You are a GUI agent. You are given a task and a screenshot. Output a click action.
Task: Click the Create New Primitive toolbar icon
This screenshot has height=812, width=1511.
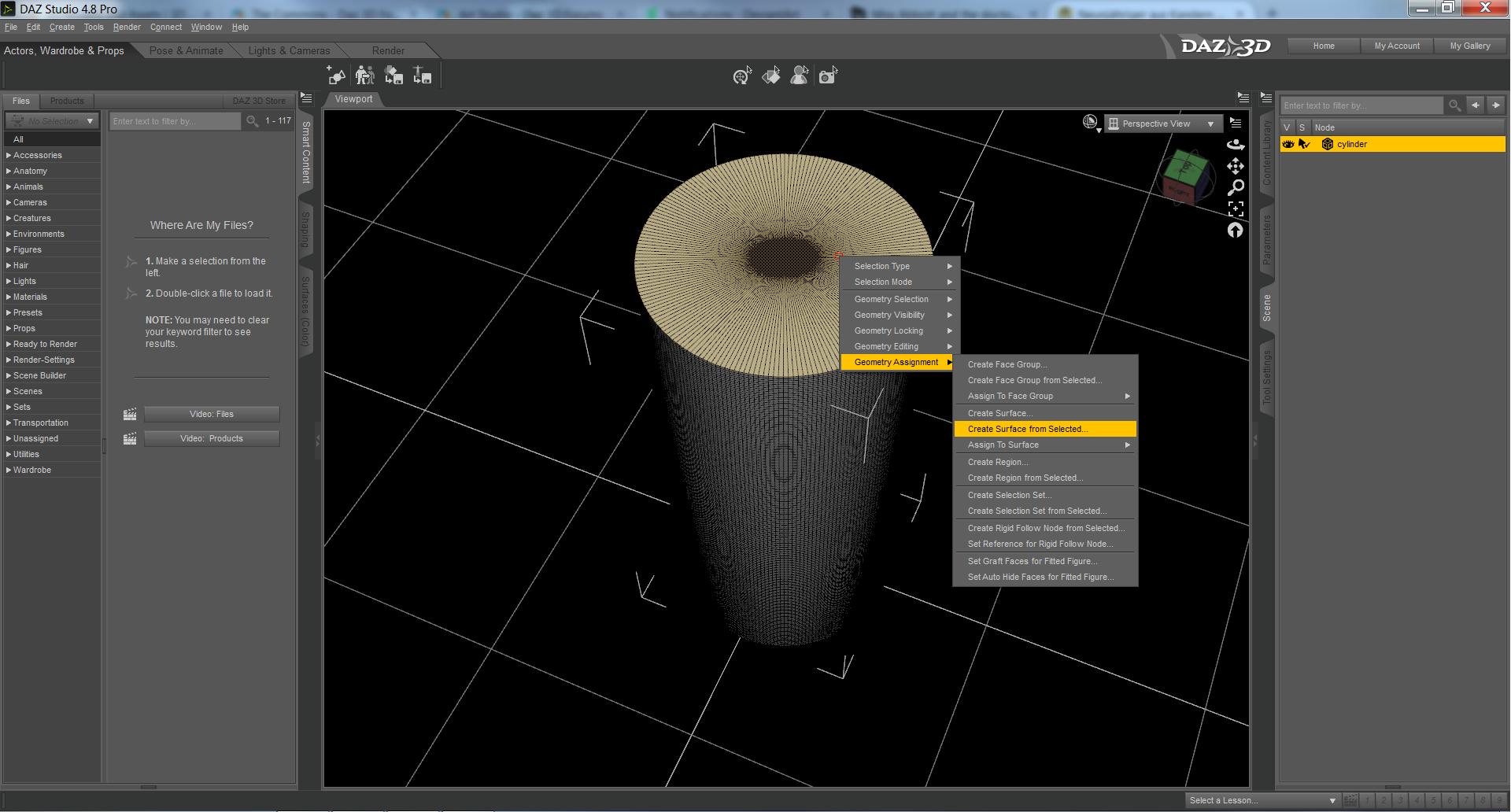point(336,76)
